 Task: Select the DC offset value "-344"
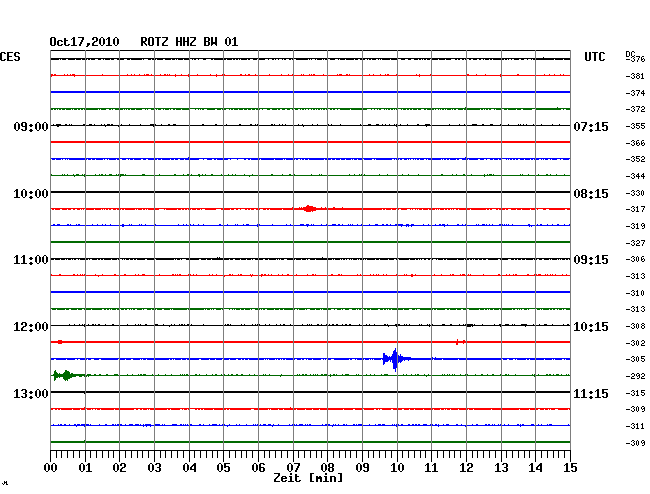[635, 176]
